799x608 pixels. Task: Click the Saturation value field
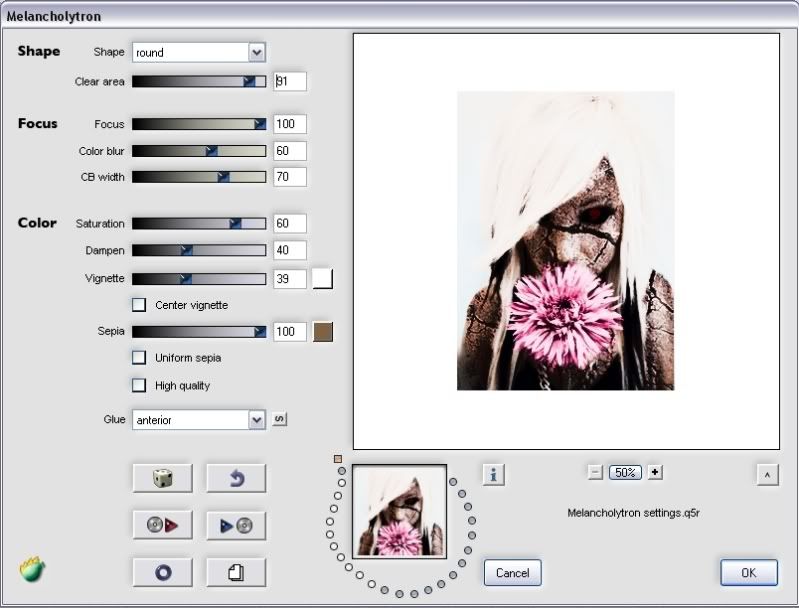tap(290, 223)
